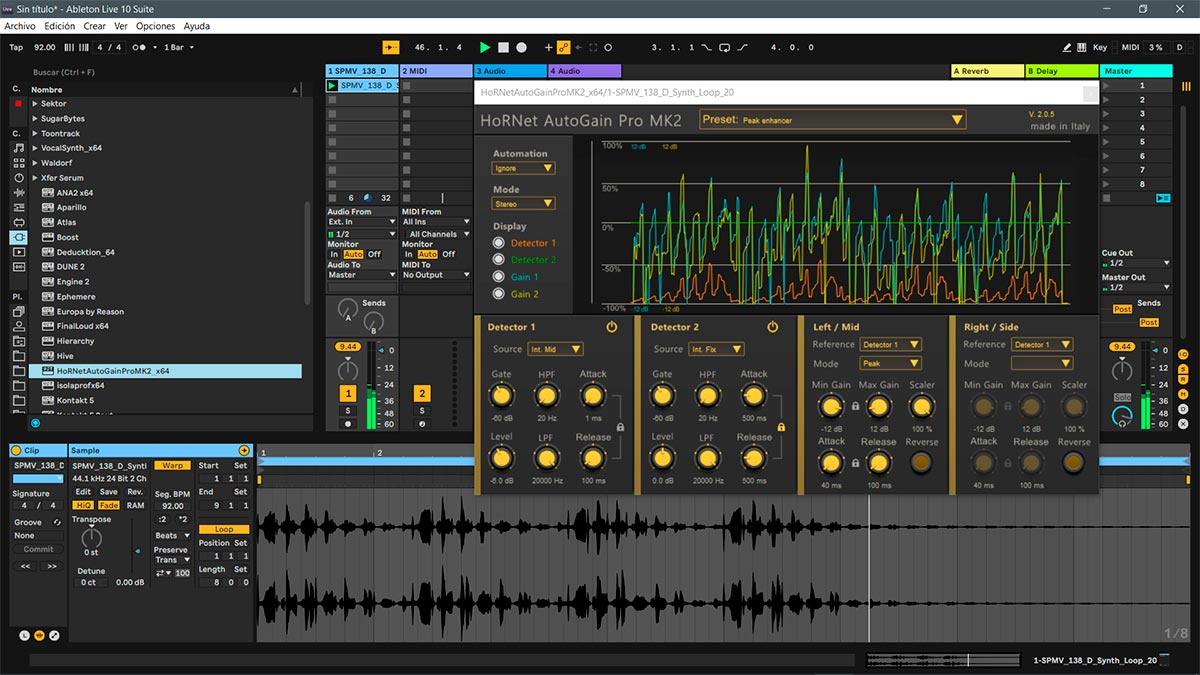This screenshot has width=1200, height=675.
Task: Solo track 1 with S button
Action: coord(348,411)
